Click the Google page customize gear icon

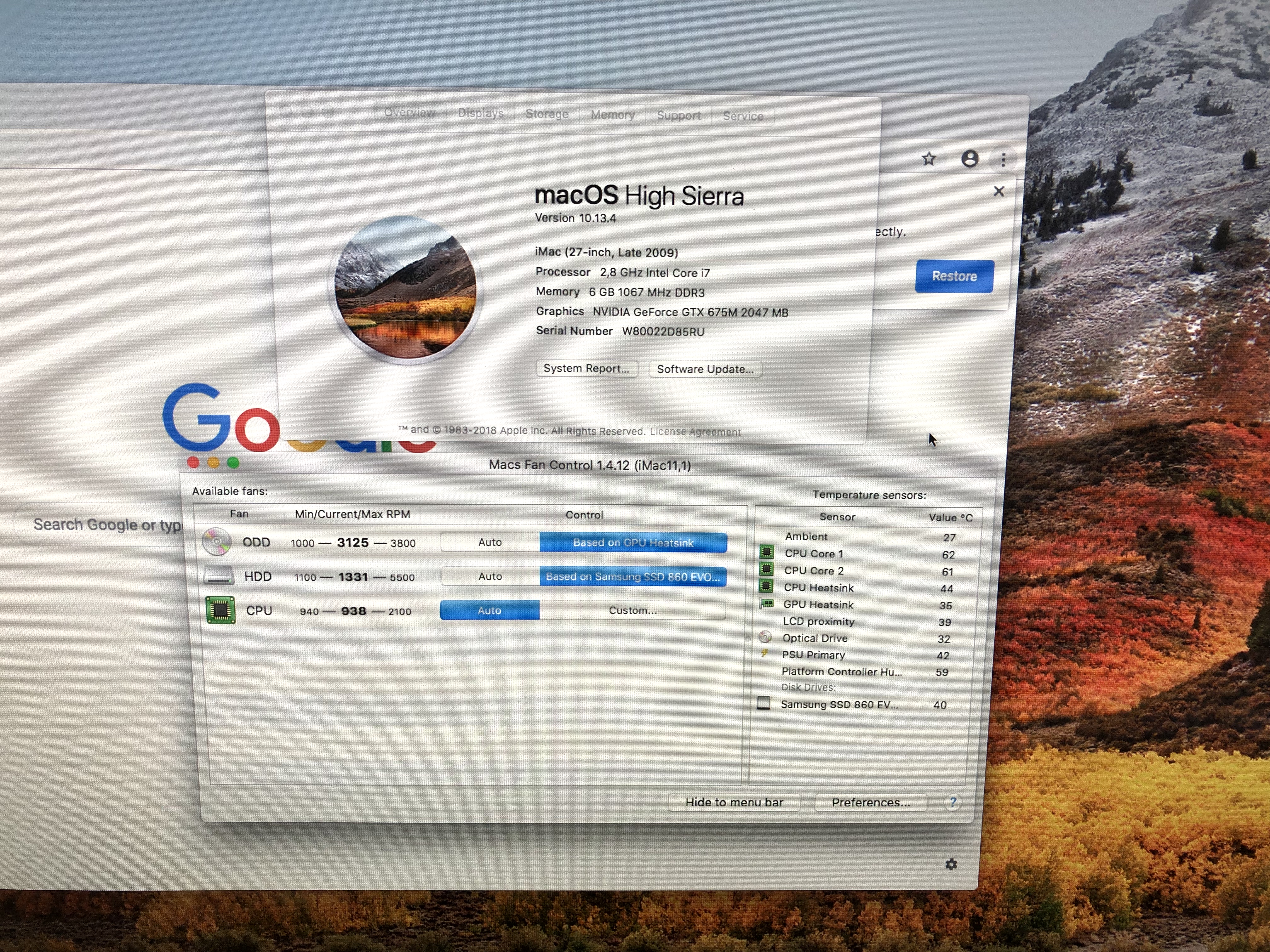[x=951, y=864]
